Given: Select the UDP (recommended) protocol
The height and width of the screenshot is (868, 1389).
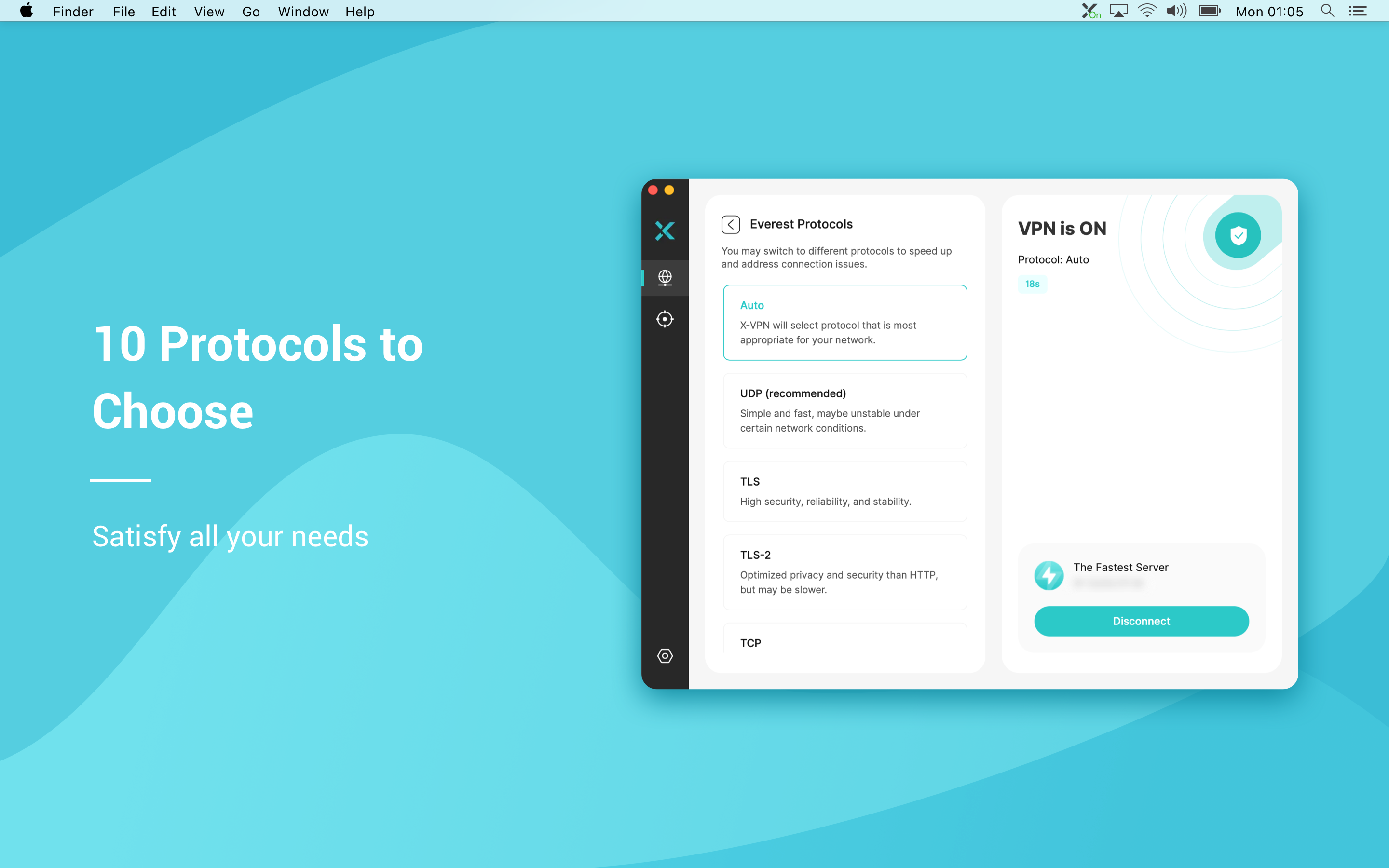Looking at the screenshot, I should pos(845,410).
